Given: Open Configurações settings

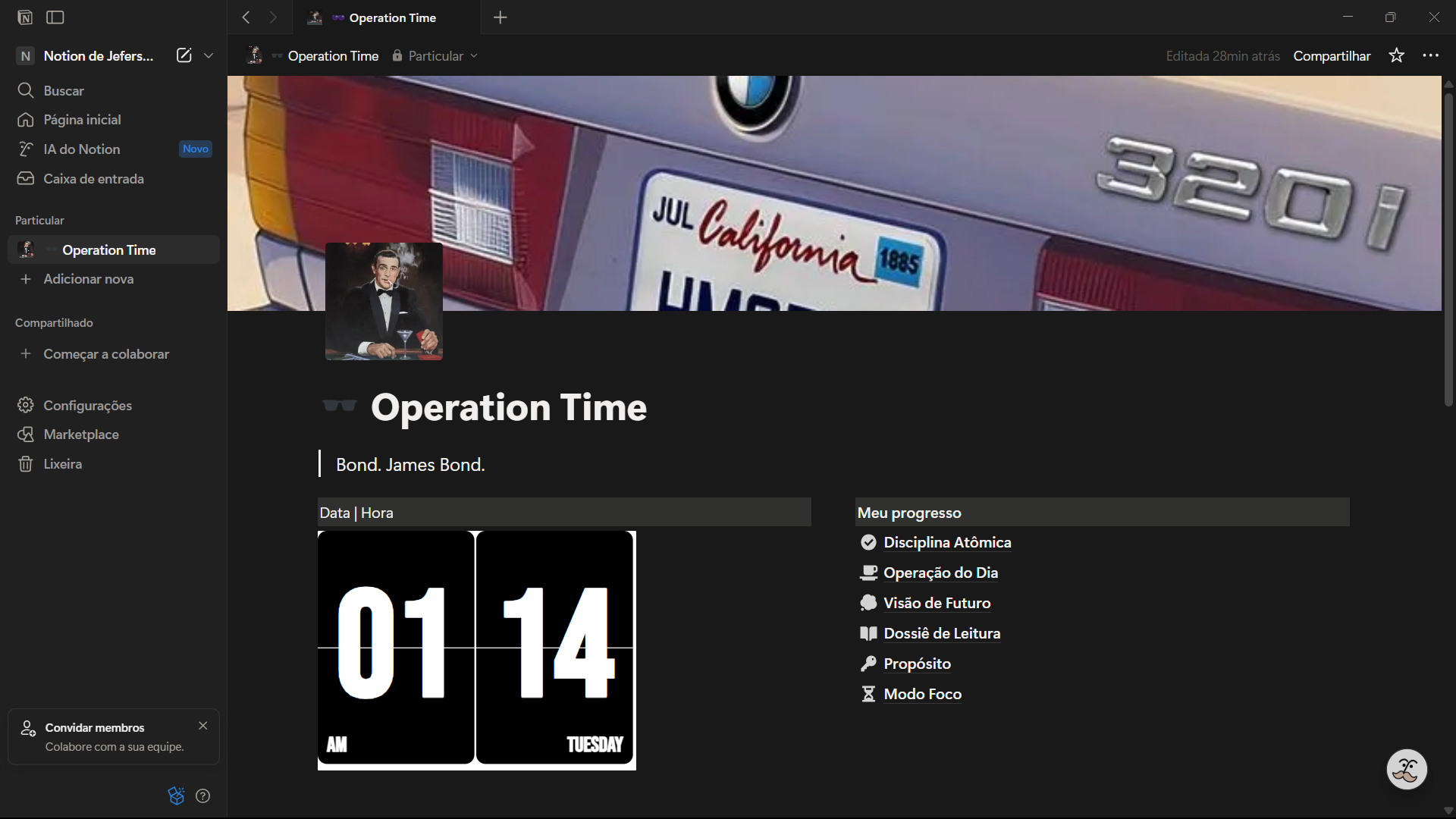Looking at the screenshot, I should tap(87, 405).
